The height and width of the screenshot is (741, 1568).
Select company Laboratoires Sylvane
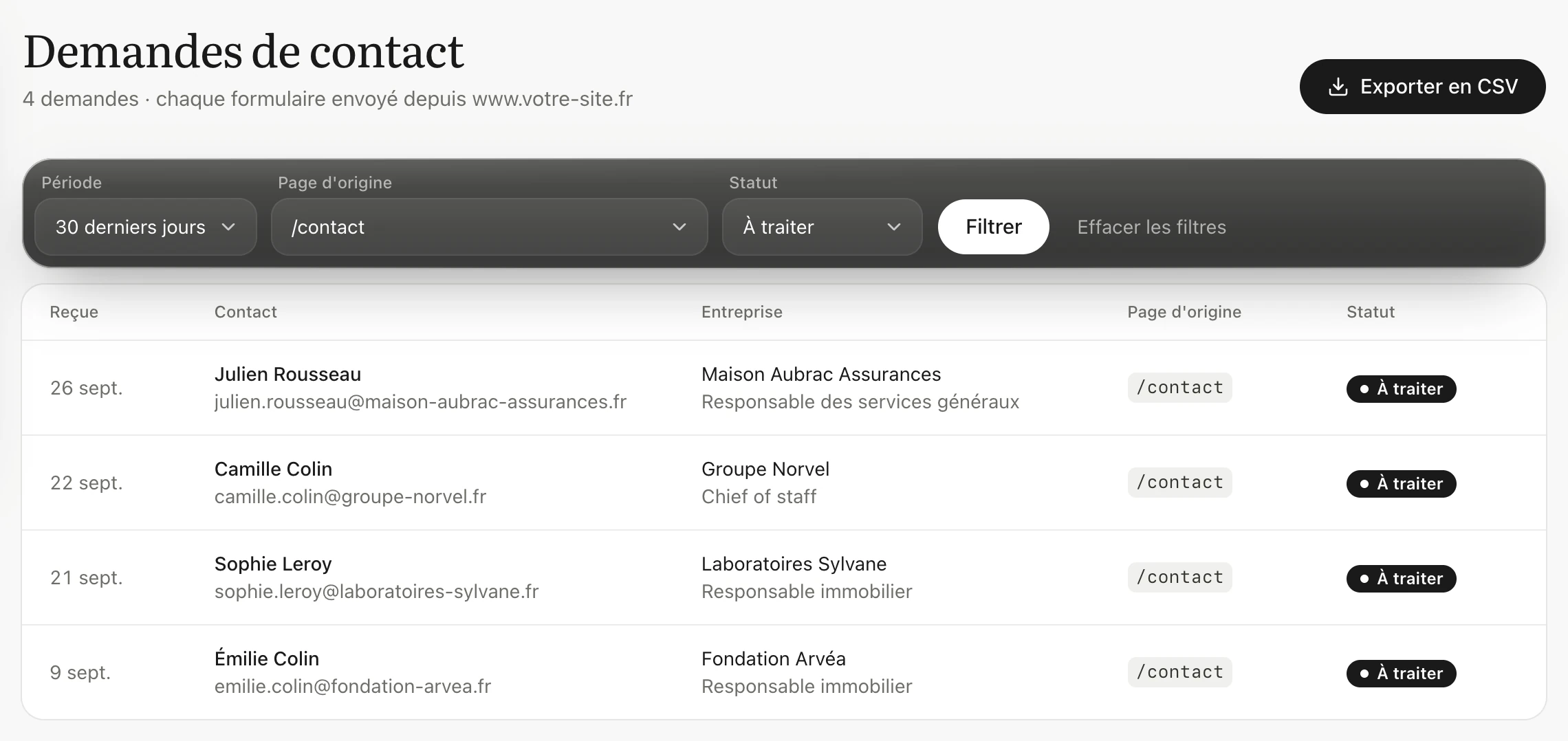[794, 564]
